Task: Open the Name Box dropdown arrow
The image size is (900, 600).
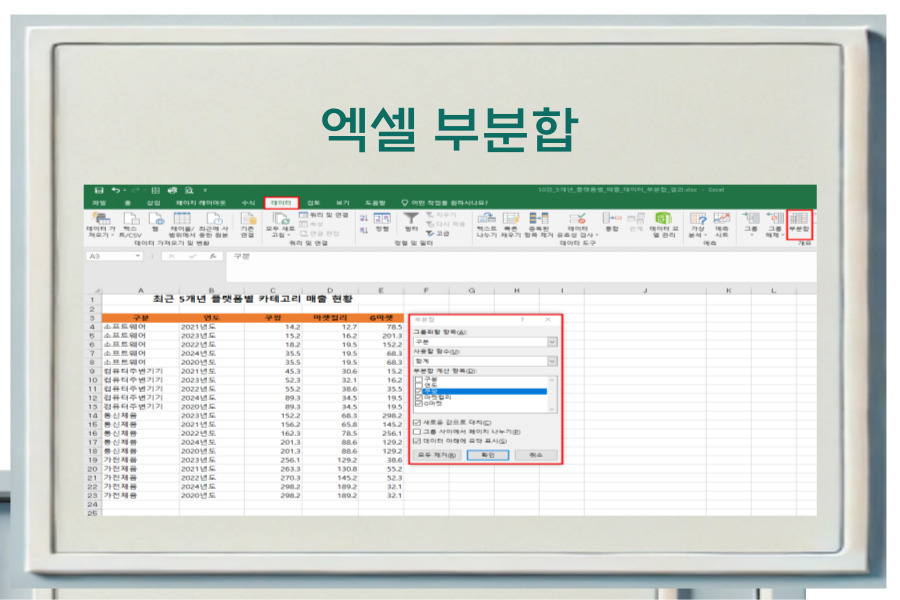Action: 138,256
